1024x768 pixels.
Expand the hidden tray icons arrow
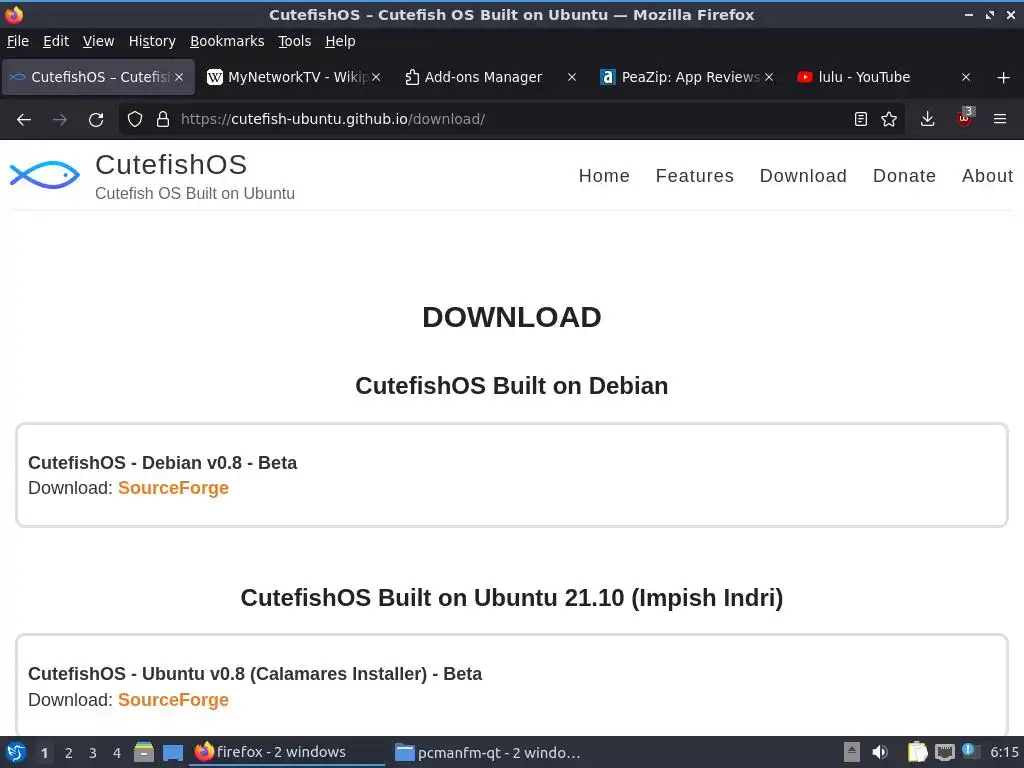pos(852,752)
